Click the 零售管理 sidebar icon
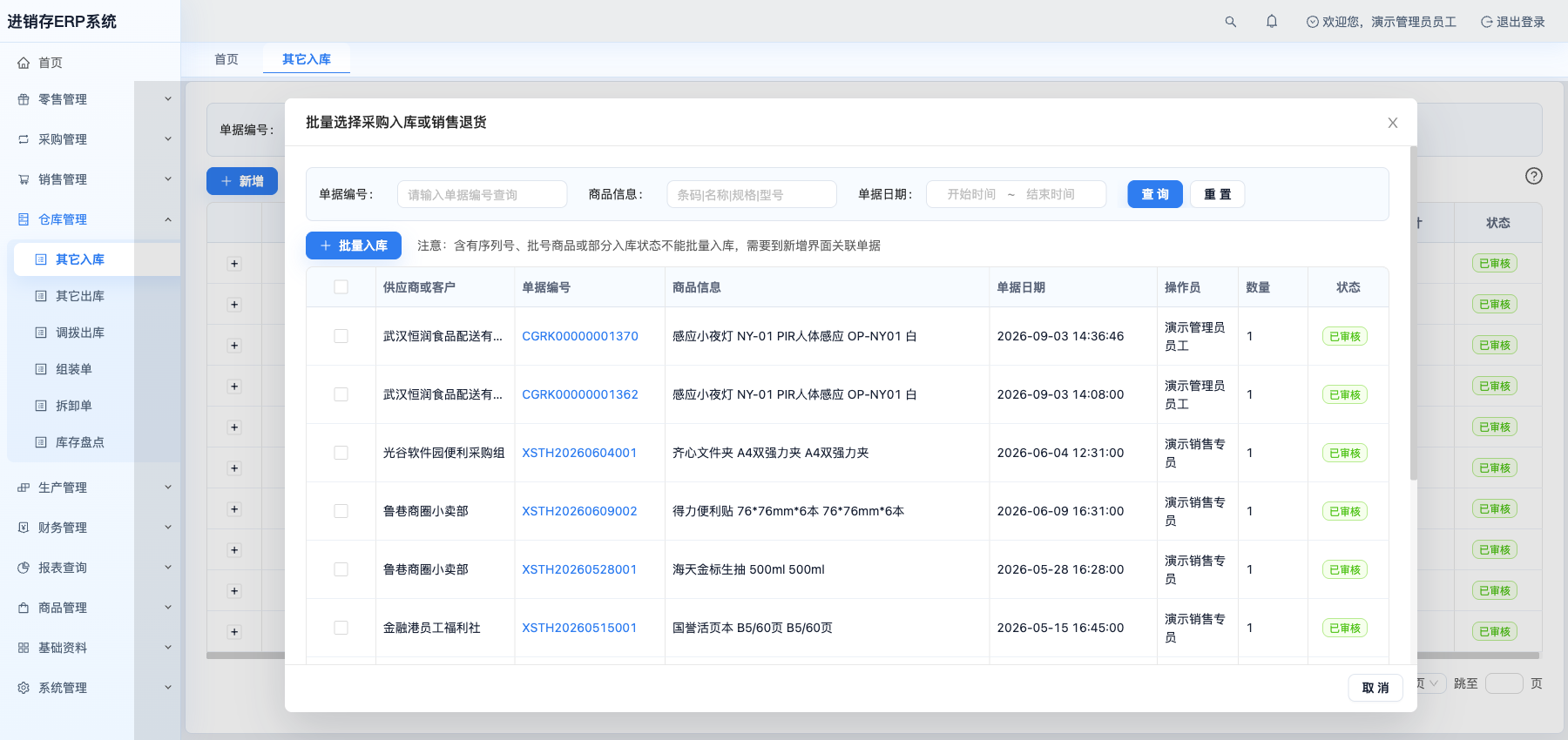This screenshot has height=740, width=1568. [24, 99]
